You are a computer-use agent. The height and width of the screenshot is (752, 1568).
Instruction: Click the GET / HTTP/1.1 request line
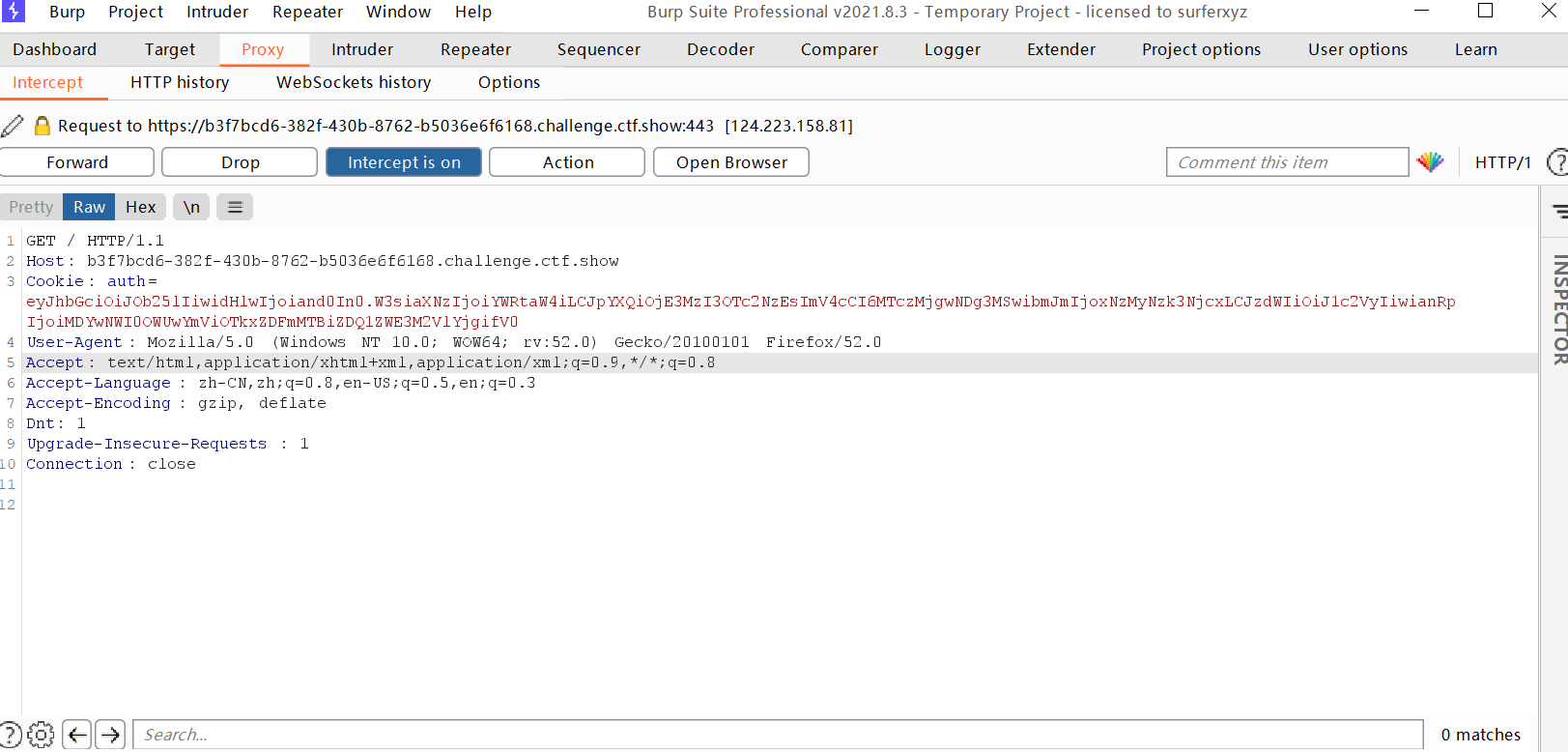coord(95,241)
